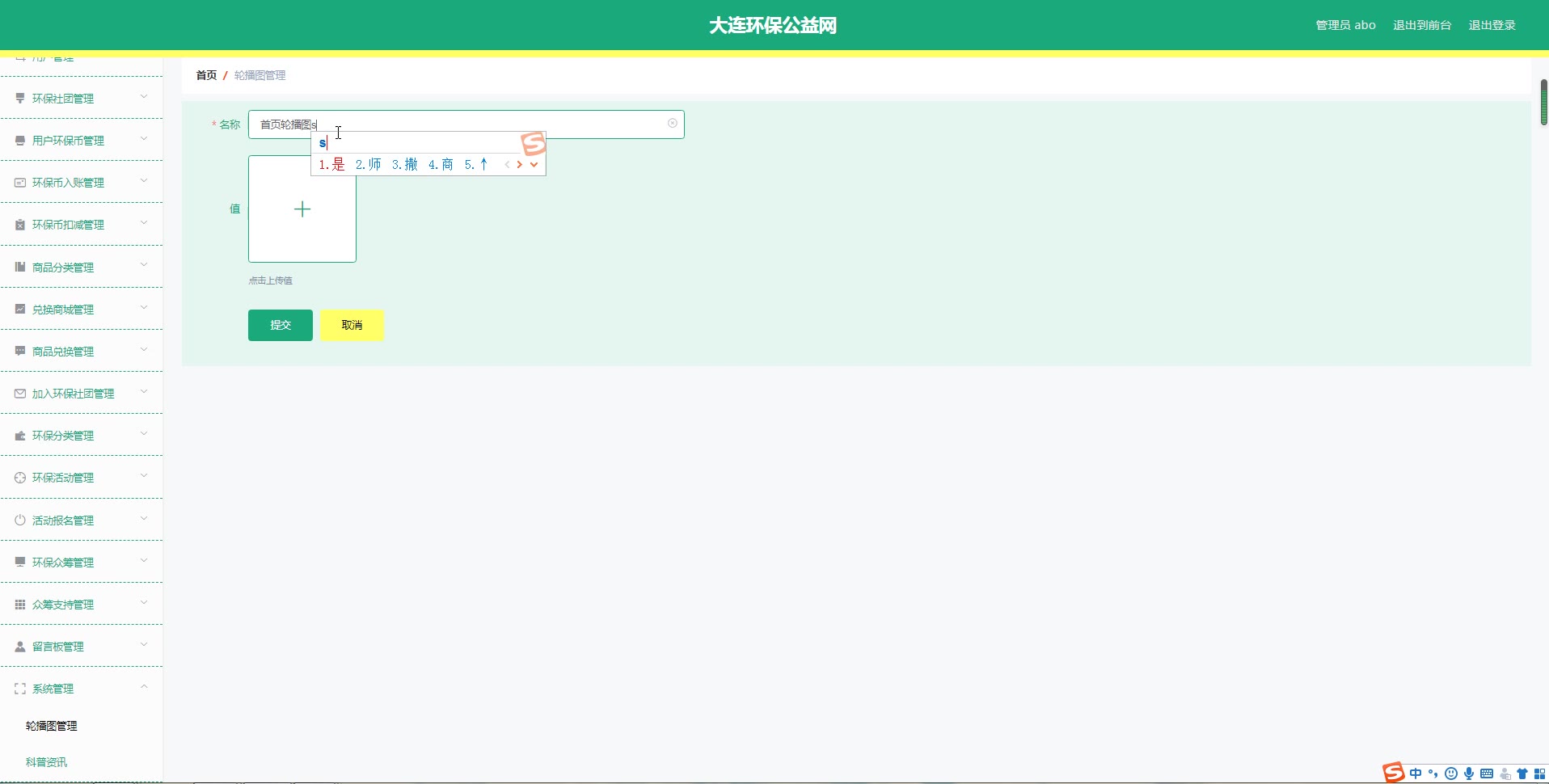Click the 大连环保公益网 site title

point(773,26)
